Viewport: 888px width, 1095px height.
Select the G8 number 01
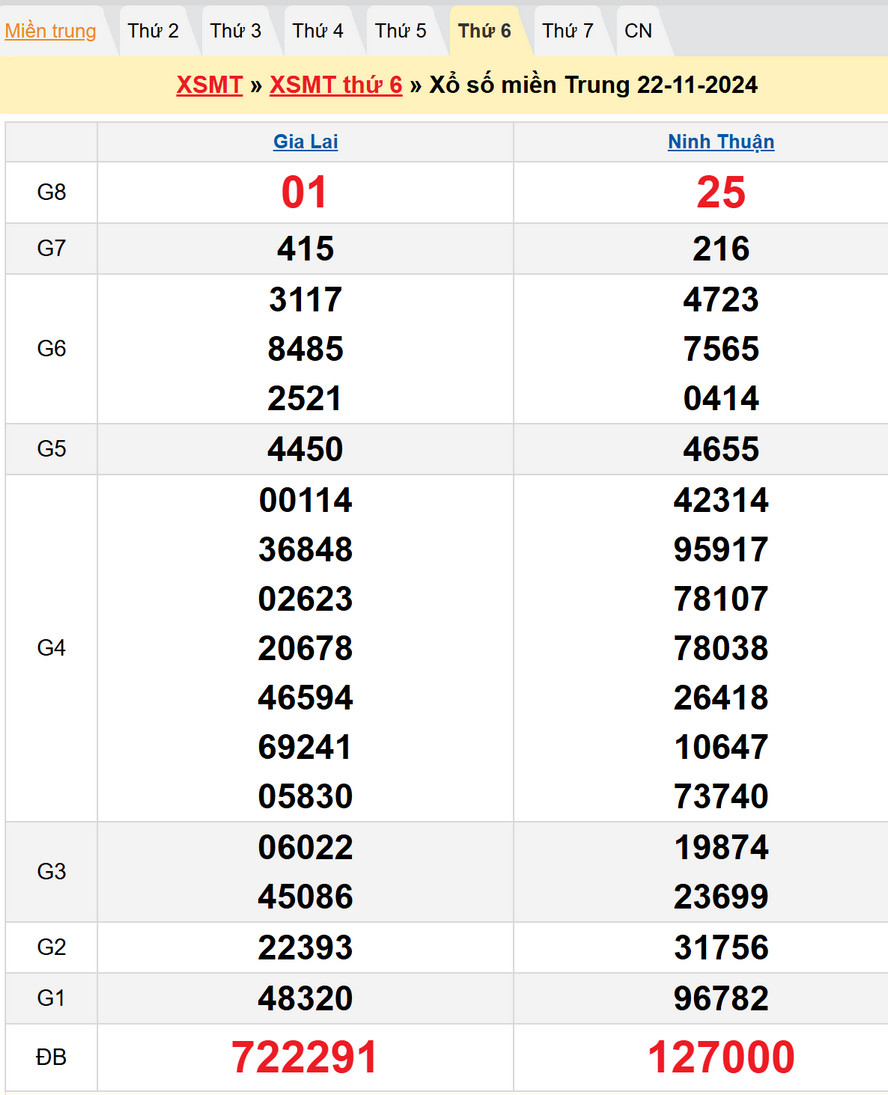point(305,192)
